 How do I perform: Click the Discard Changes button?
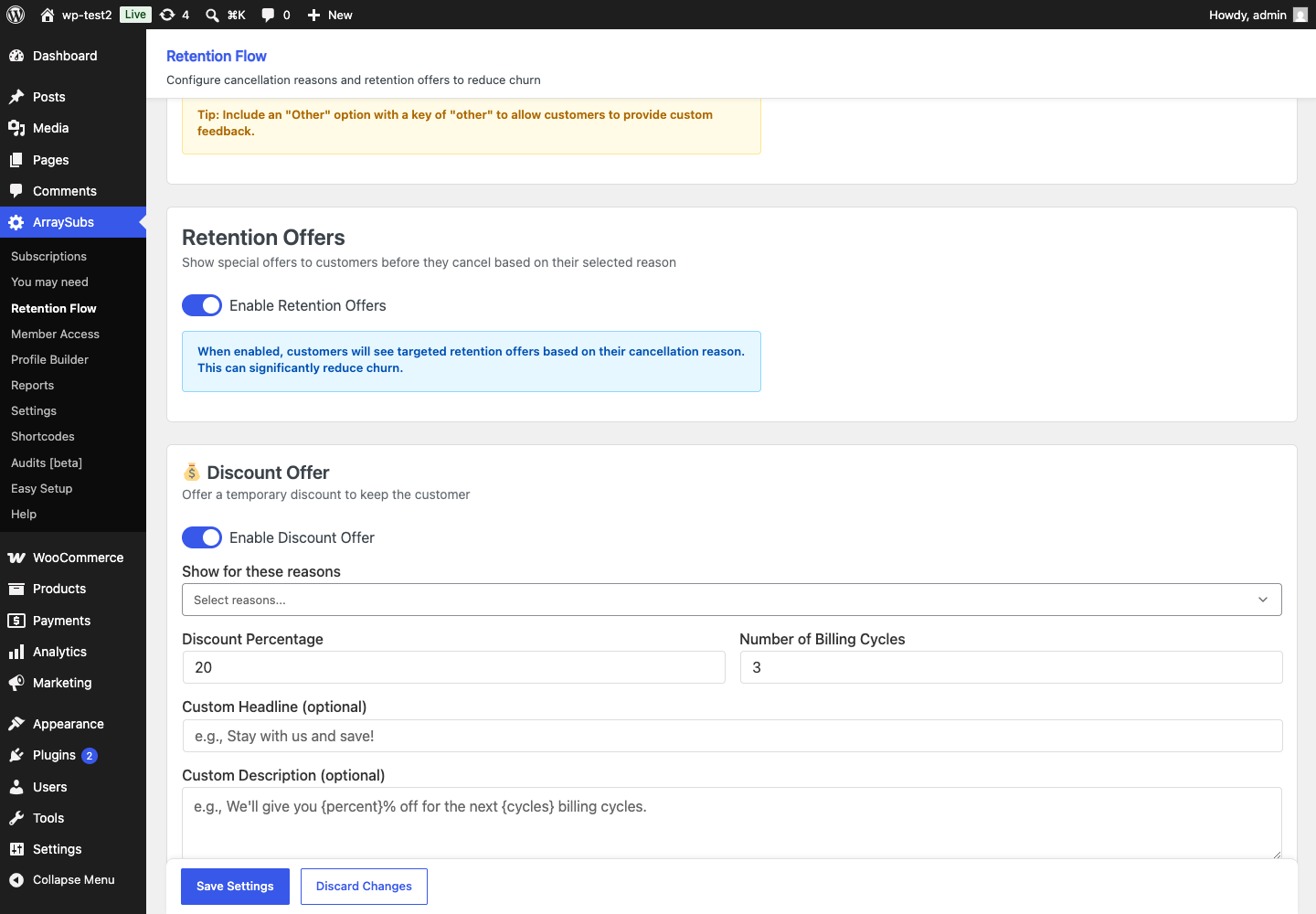click(x=364, y=887)
